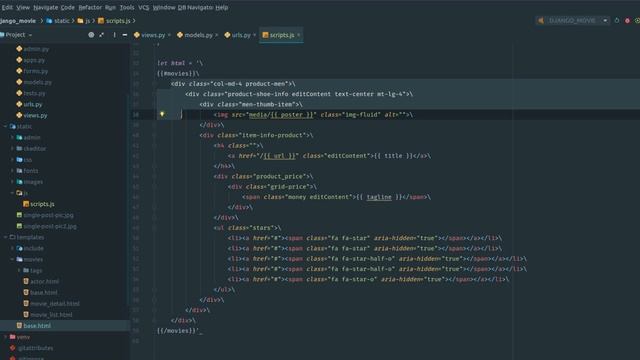The width and height of the screenshot is (640, 360).
Task: Open the Window menu
Action: (164, 7)
